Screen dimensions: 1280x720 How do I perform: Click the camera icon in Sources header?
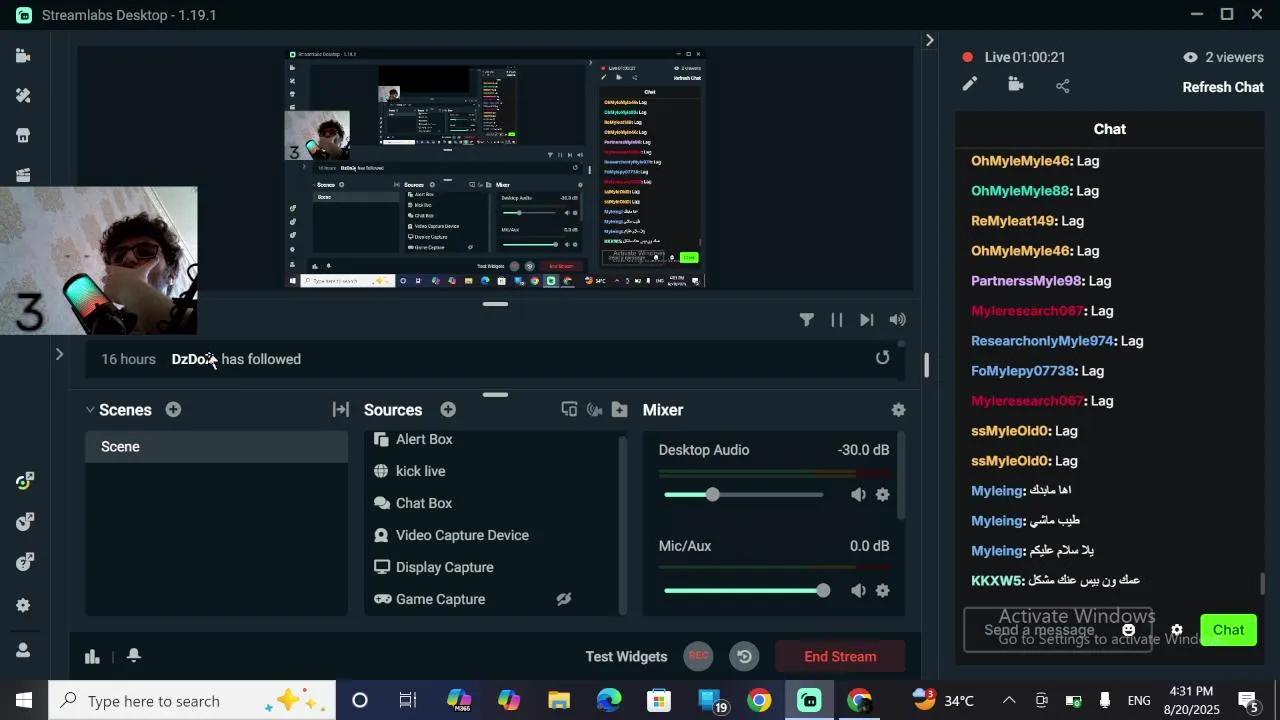pos(595,410)
